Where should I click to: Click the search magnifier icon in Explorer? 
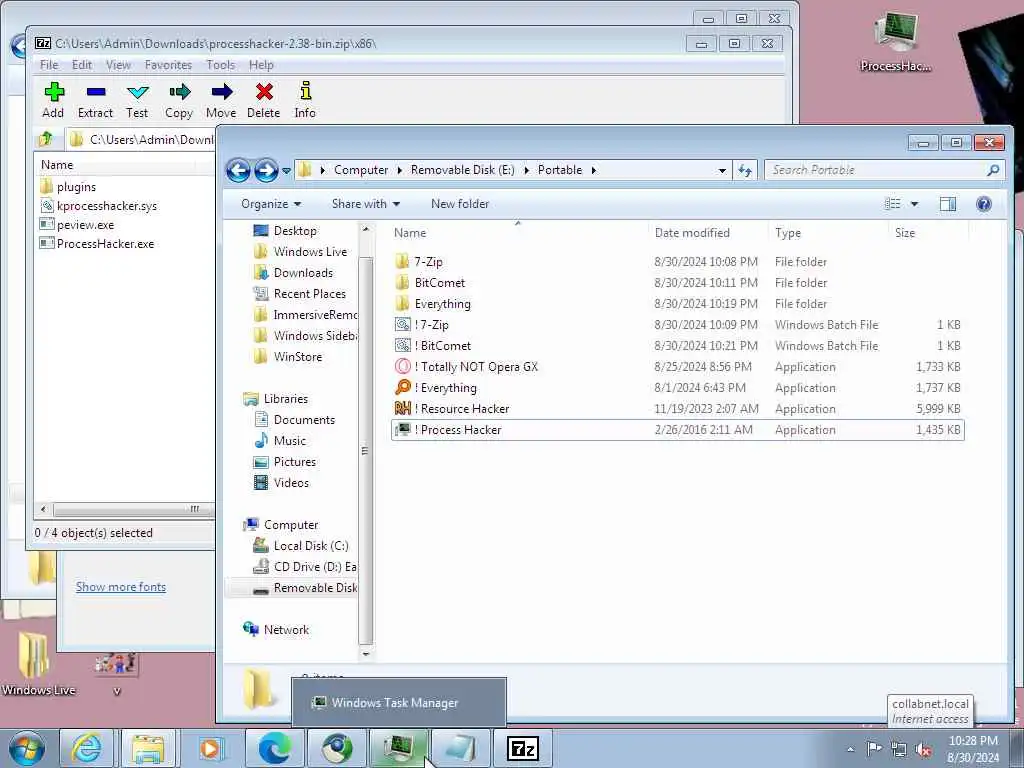[x=993, y=170]
